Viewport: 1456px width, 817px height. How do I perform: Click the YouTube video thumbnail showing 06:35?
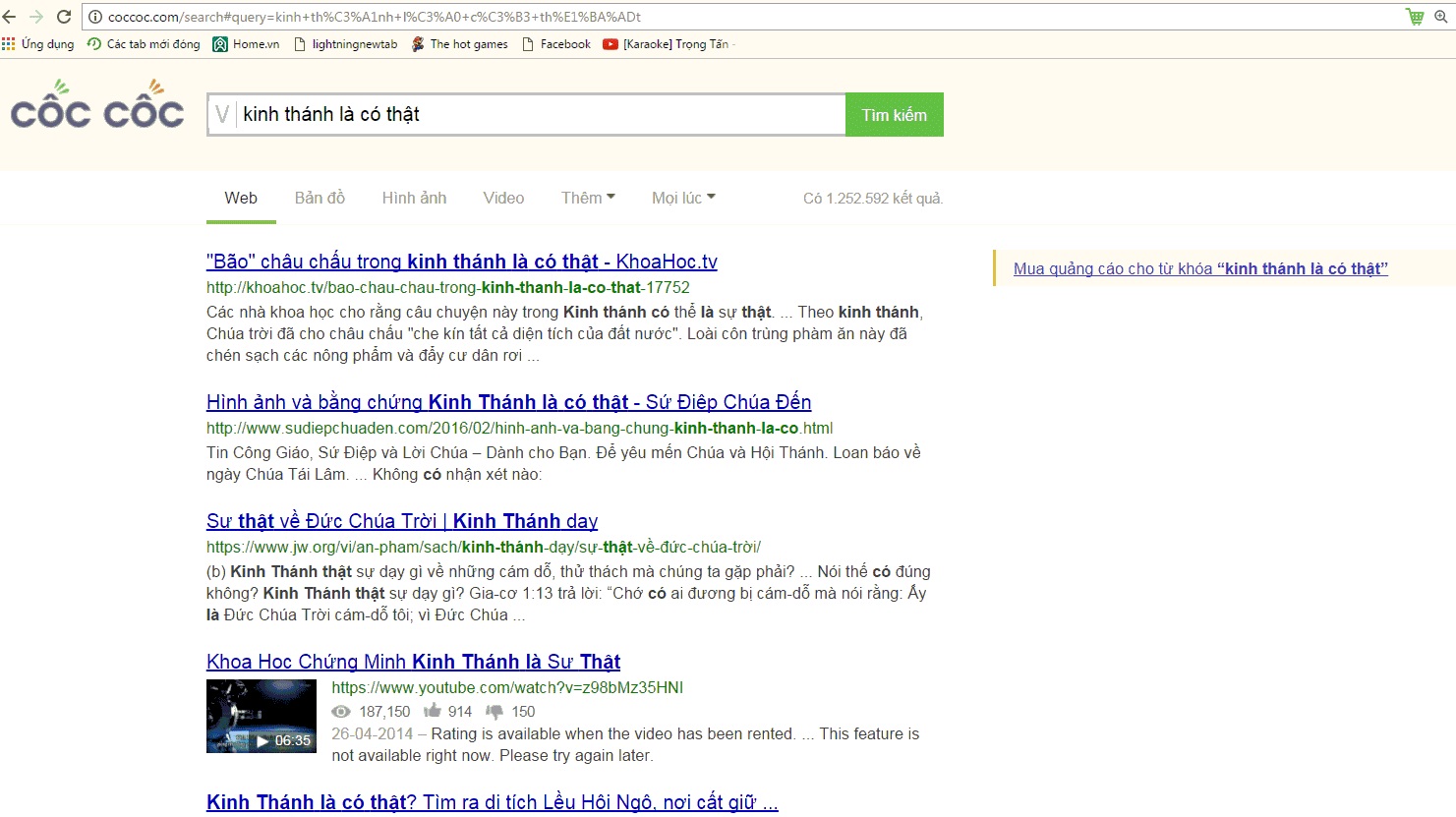[262, 716]
